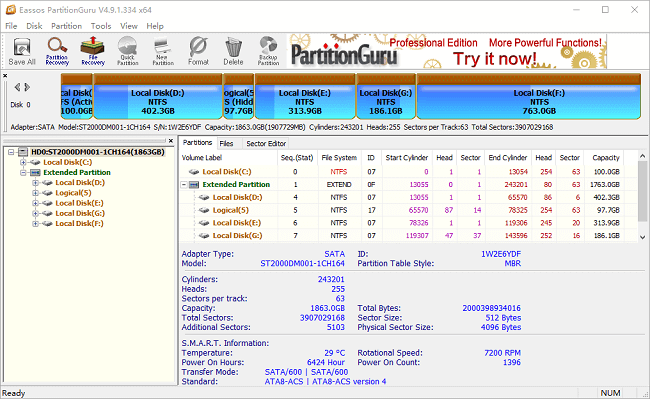The image size is (650, 399).
Task: Click the PartitionGuru app icon in title bar
Action: click(x=10, y=10)
